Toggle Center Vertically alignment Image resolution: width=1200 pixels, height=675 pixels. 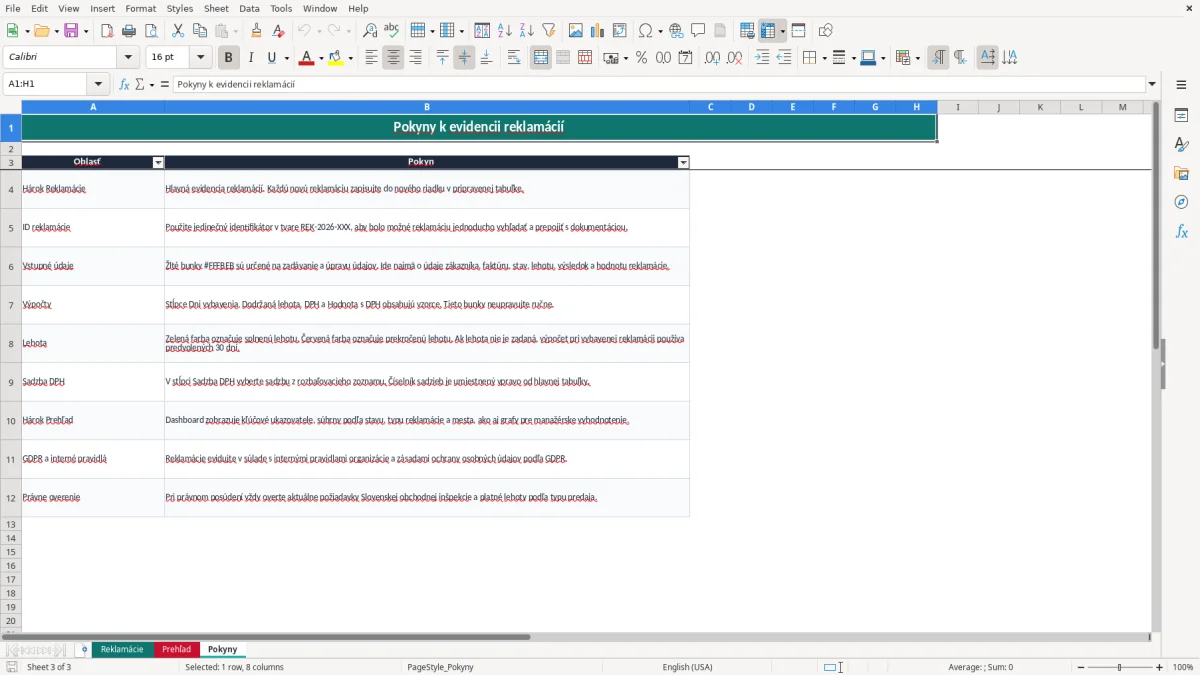(x=464, y=58)
